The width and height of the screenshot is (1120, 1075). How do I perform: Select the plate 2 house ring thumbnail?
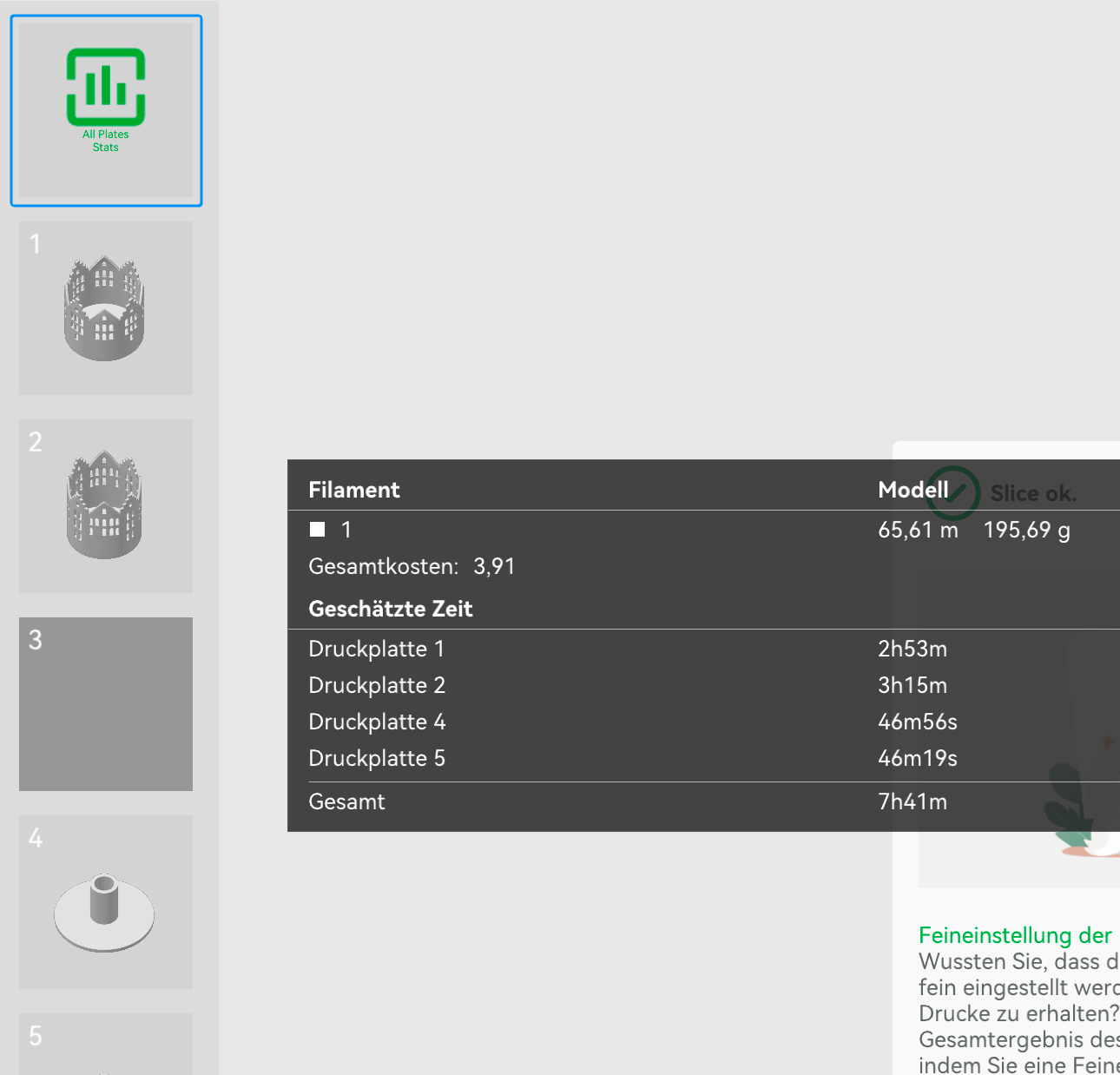pos(106,506)
